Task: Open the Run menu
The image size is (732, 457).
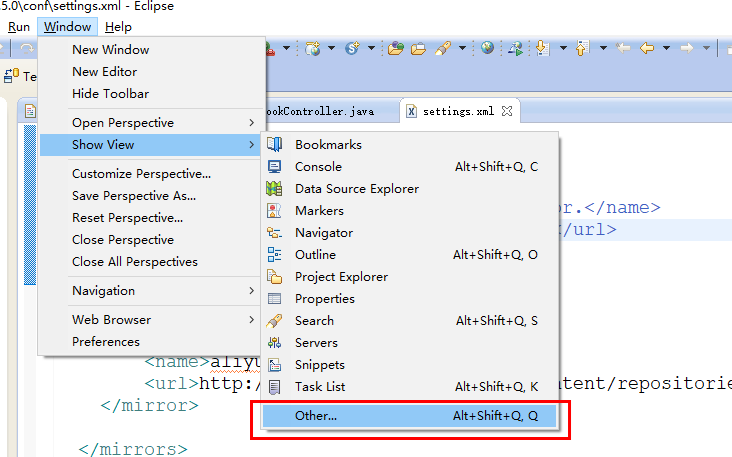Action: (x=19, y=27)
